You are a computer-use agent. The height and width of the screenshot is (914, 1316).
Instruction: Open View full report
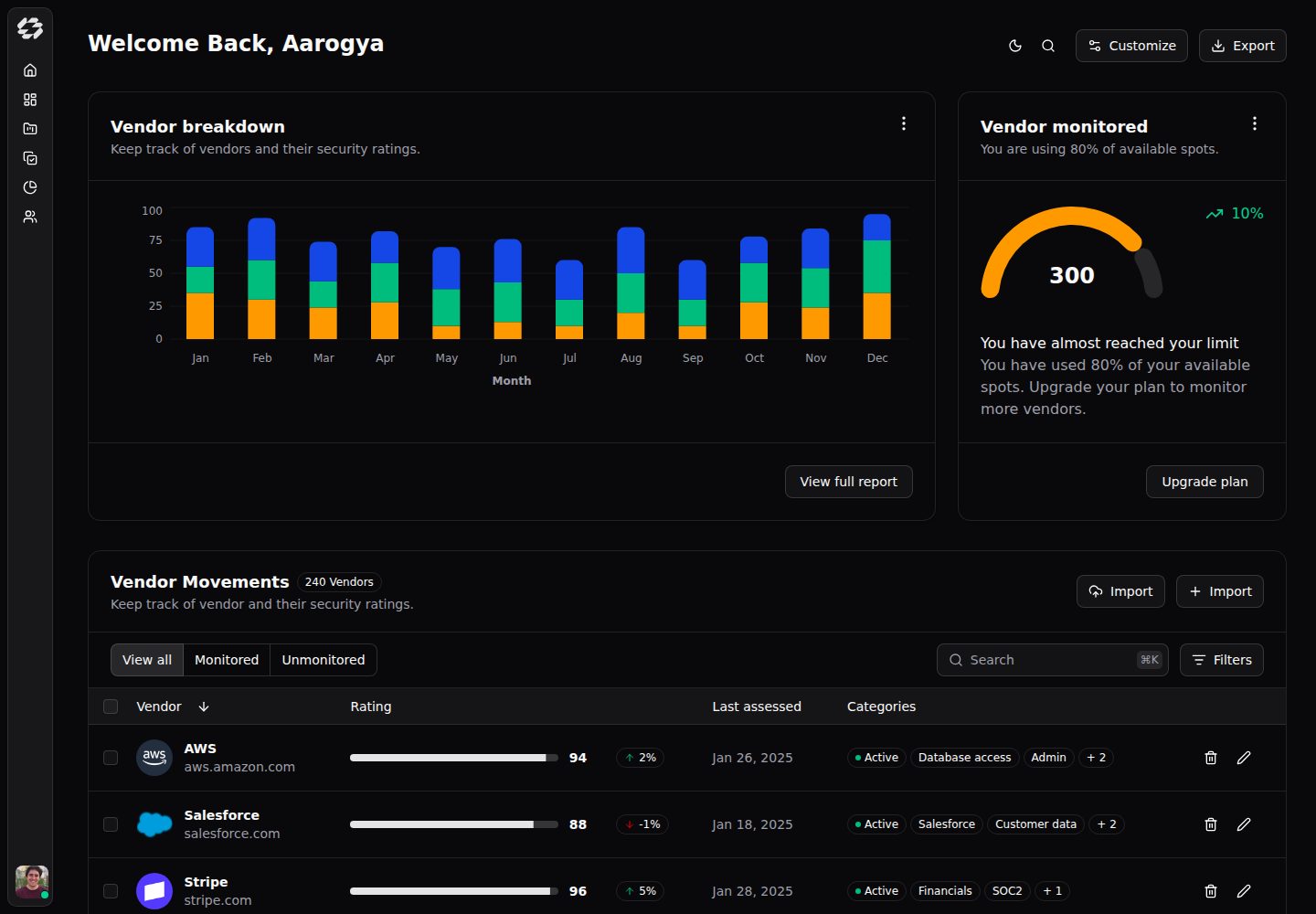click(x=849, y=482)
